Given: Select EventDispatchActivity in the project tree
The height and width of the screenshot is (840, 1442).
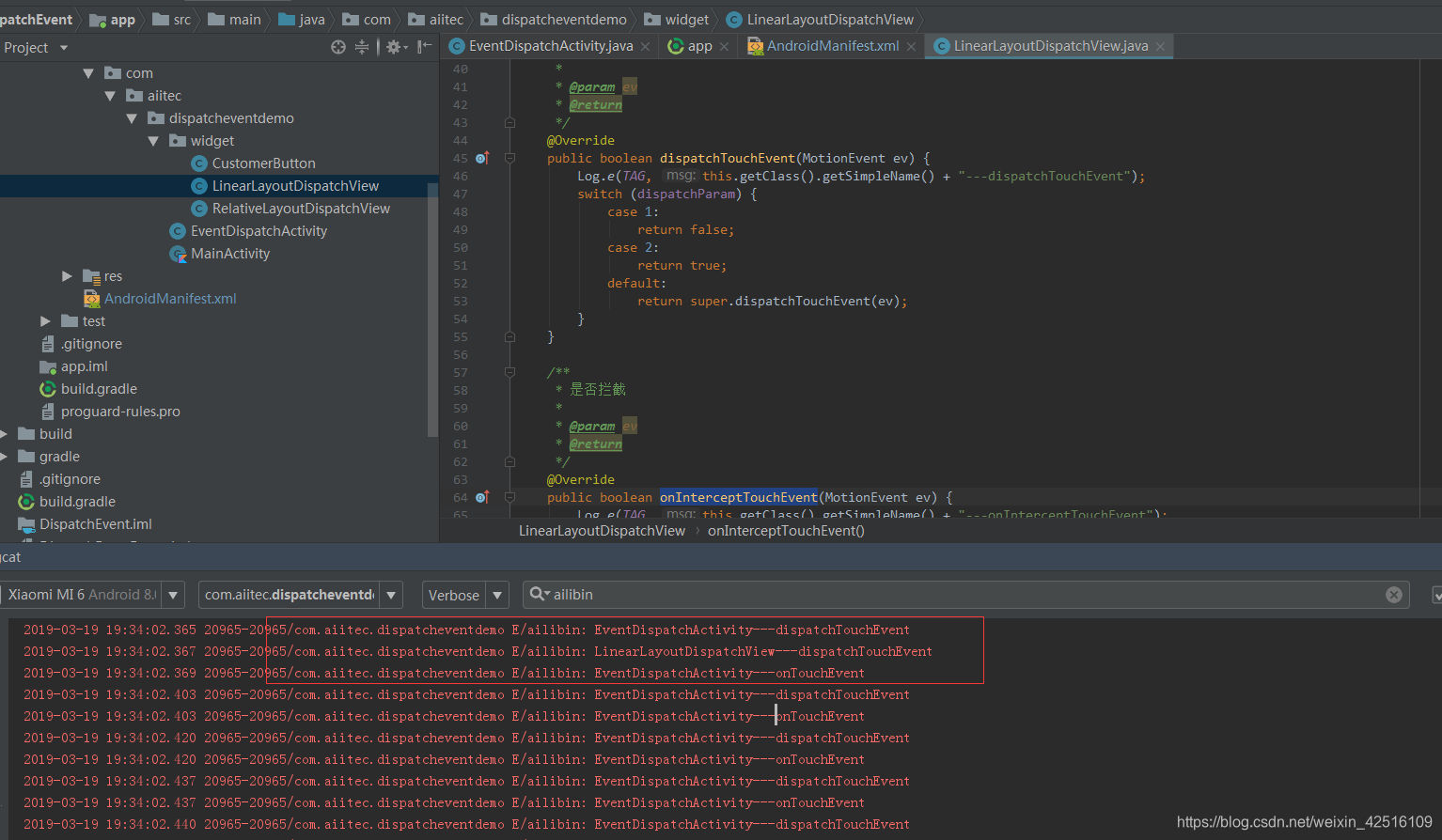Looking at the screenshot, I should [259, 230].
